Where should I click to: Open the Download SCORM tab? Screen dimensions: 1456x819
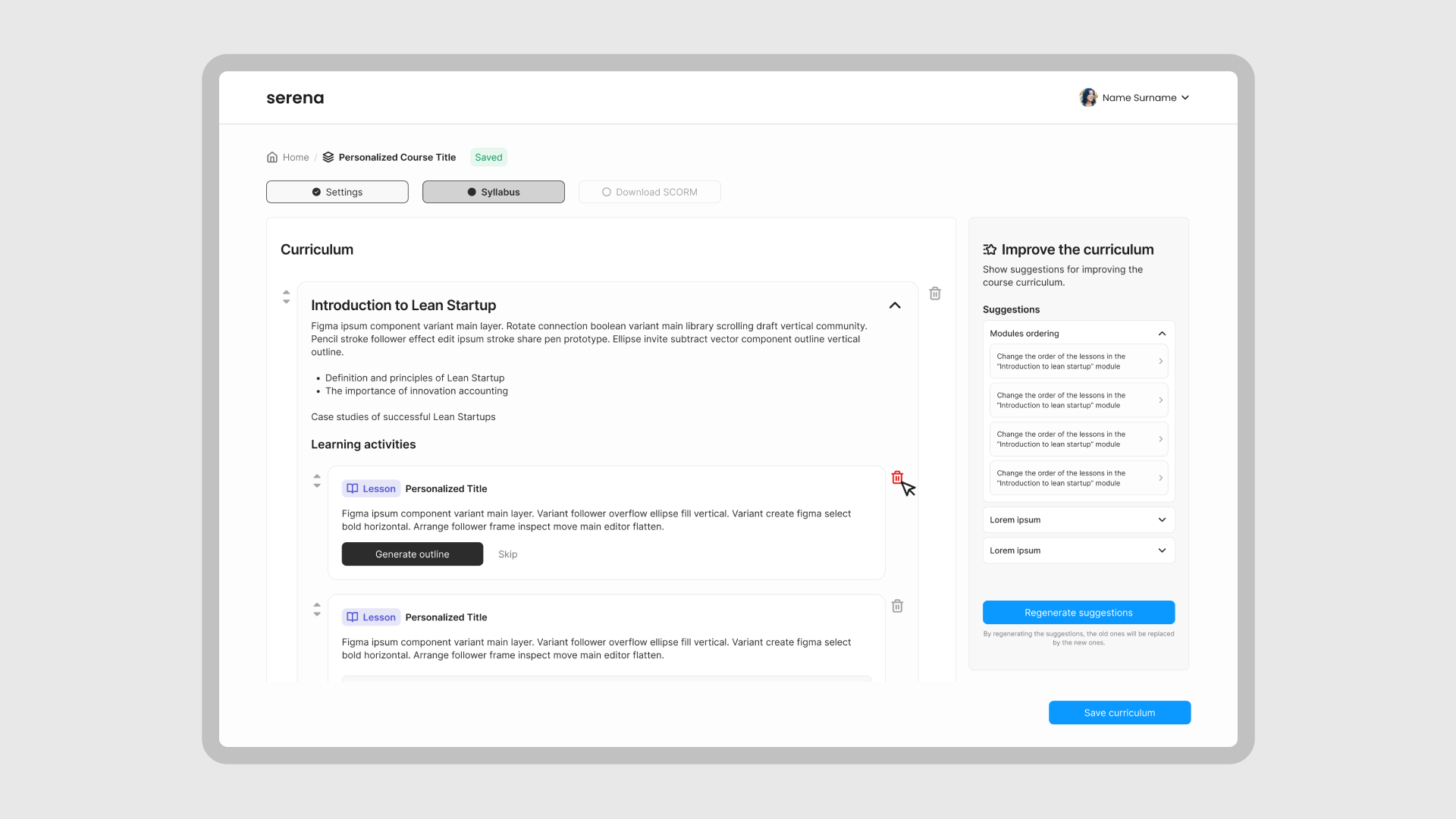tap(649, 192)
